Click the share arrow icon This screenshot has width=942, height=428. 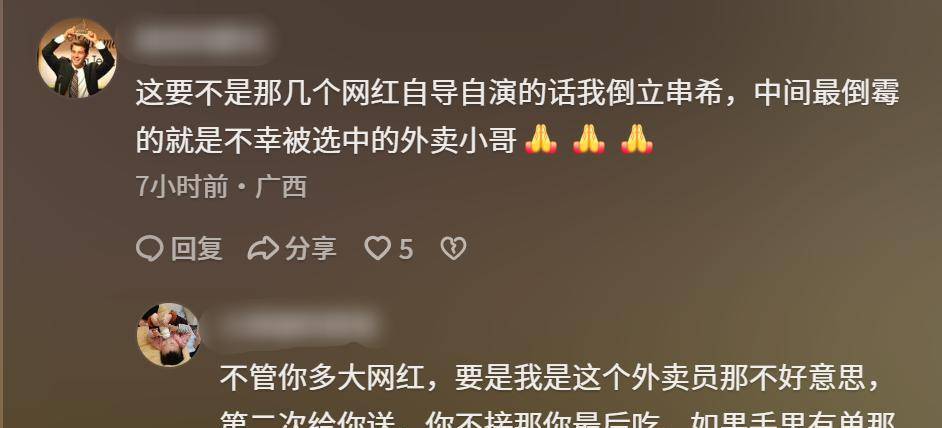click(263, 248)
